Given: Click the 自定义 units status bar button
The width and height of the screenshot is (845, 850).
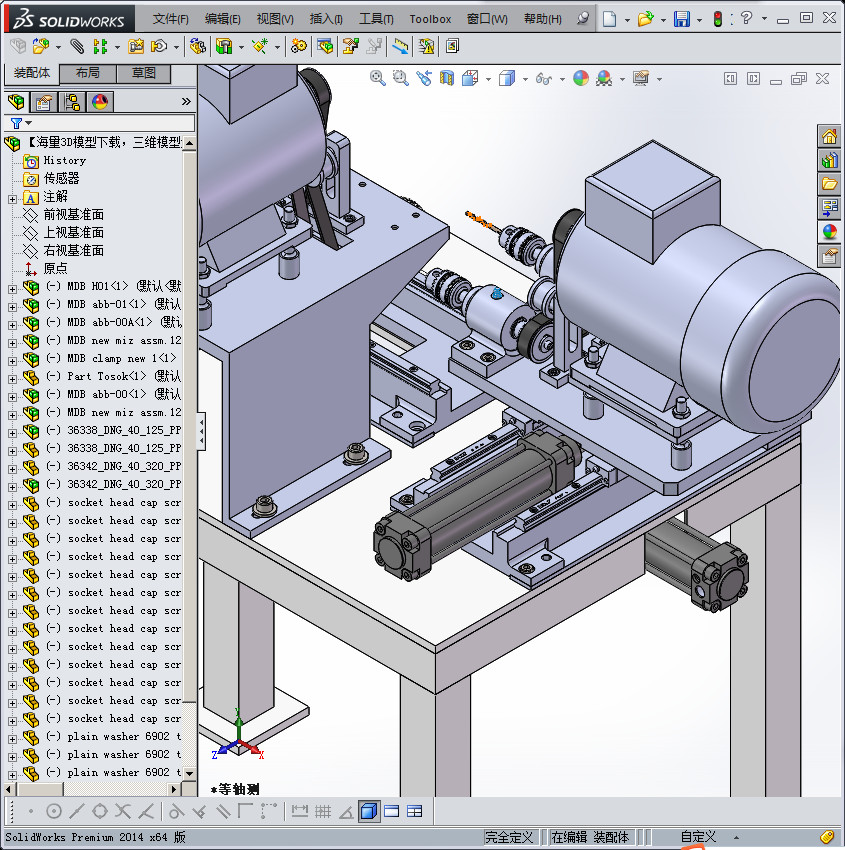Looking at the screenshot, I should pos(698,837).
